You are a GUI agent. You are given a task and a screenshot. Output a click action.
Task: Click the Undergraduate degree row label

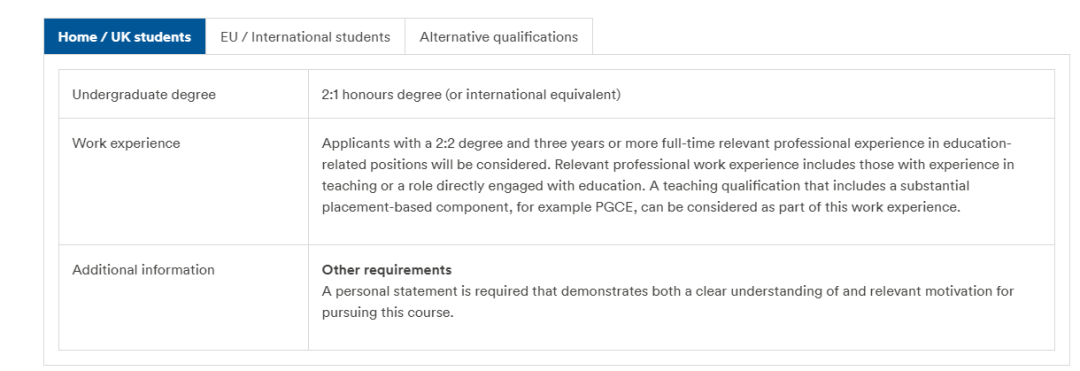(144, 94)
